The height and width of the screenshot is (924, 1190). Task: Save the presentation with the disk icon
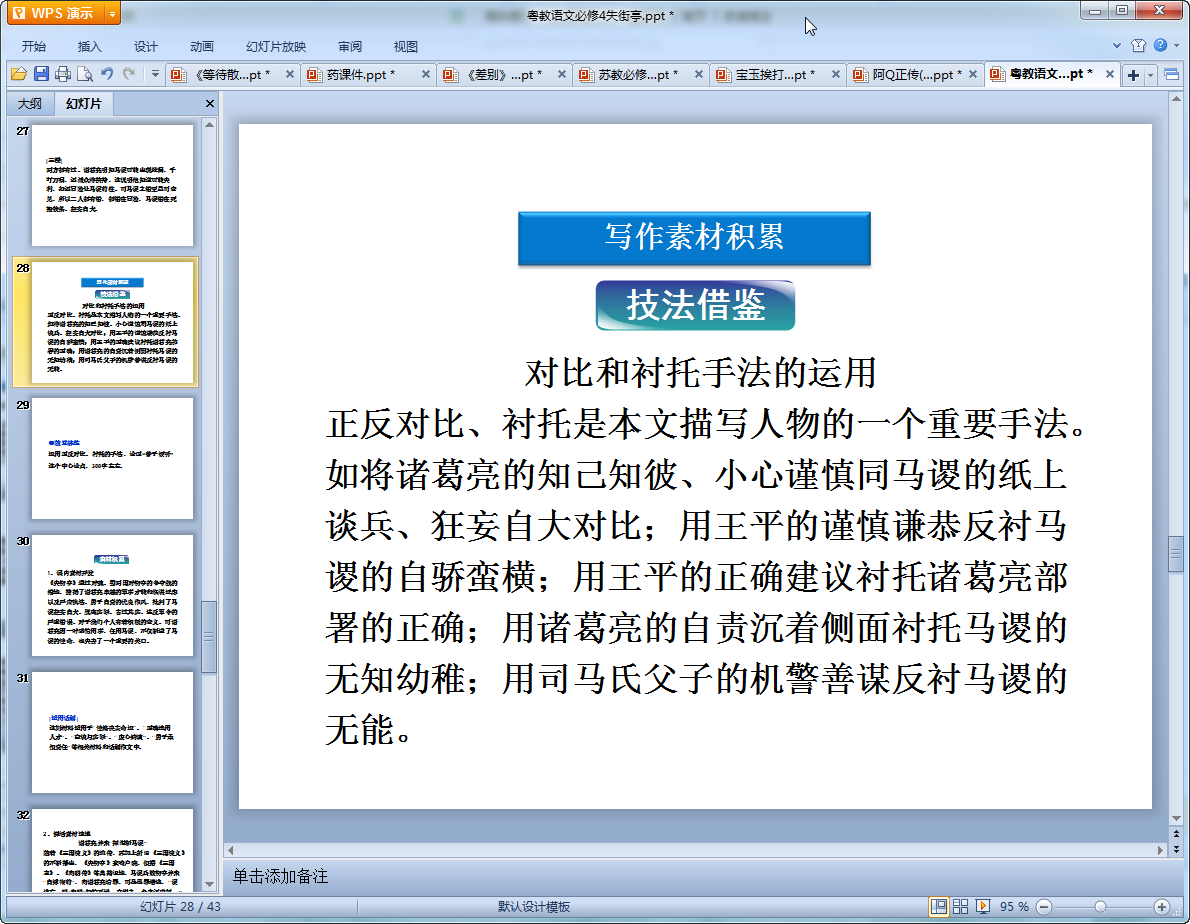pyautogui.click(x=41, y=74)
